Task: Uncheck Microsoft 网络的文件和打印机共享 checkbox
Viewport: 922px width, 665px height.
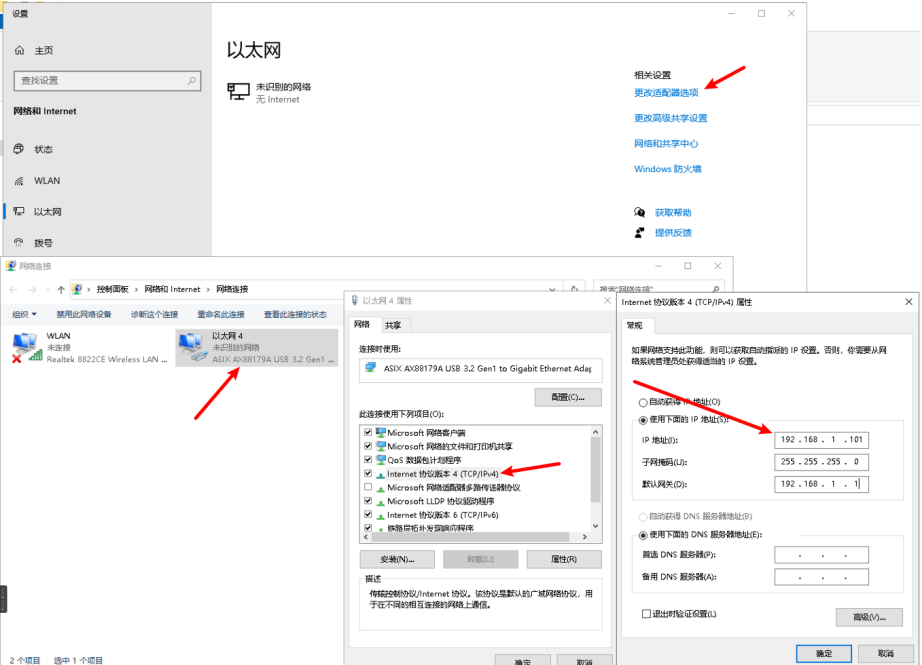Action: [368, 446]
